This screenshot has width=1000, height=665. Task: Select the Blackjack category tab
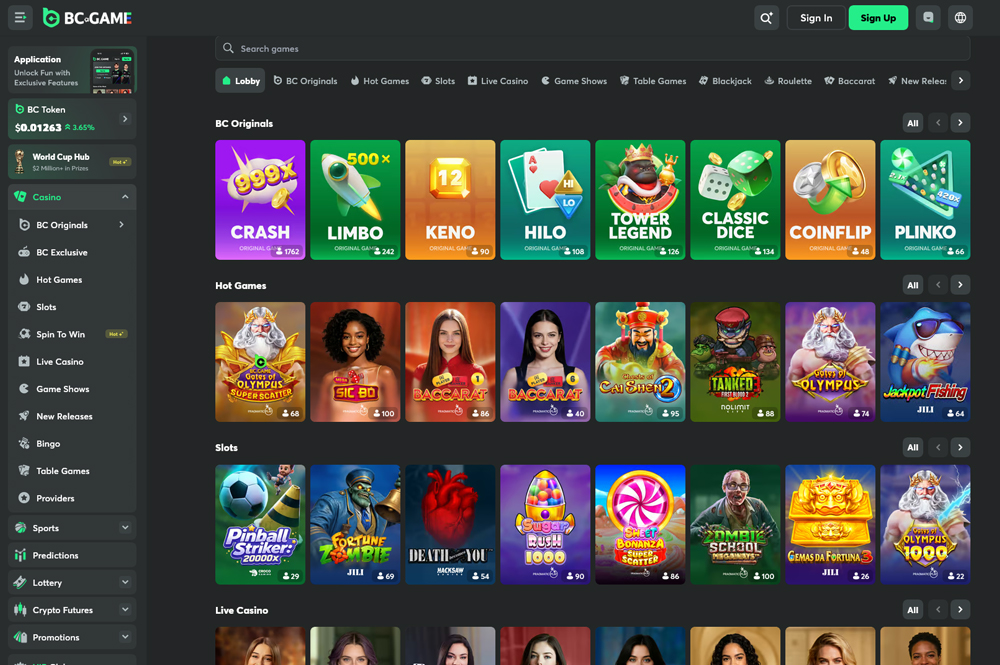point(725,81)
